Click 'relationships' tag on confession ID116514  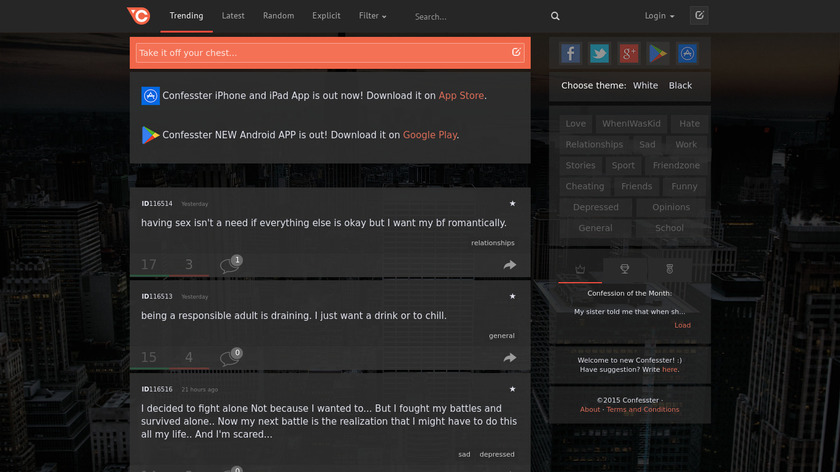click(x=492, y=243)
